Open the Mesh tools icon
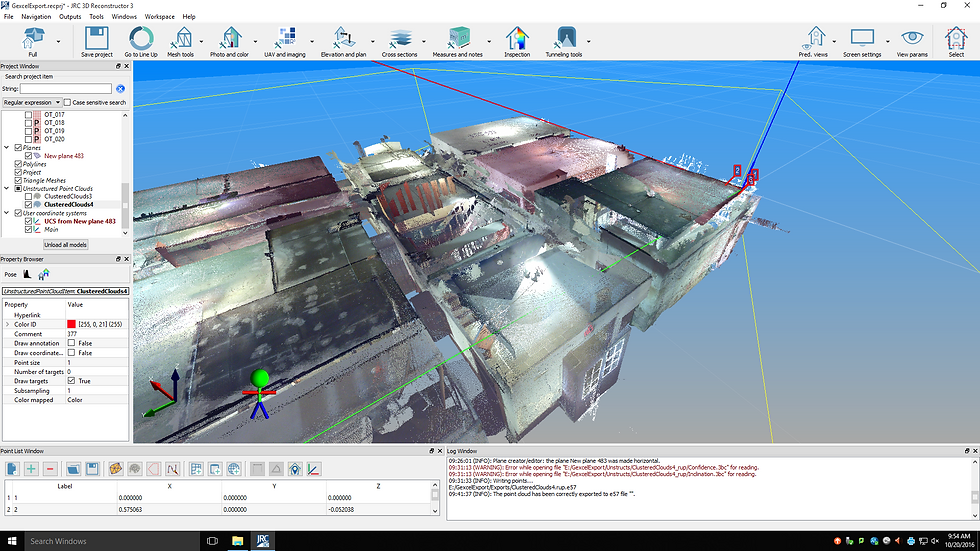The image size is (980, 551). pos(181,38)
